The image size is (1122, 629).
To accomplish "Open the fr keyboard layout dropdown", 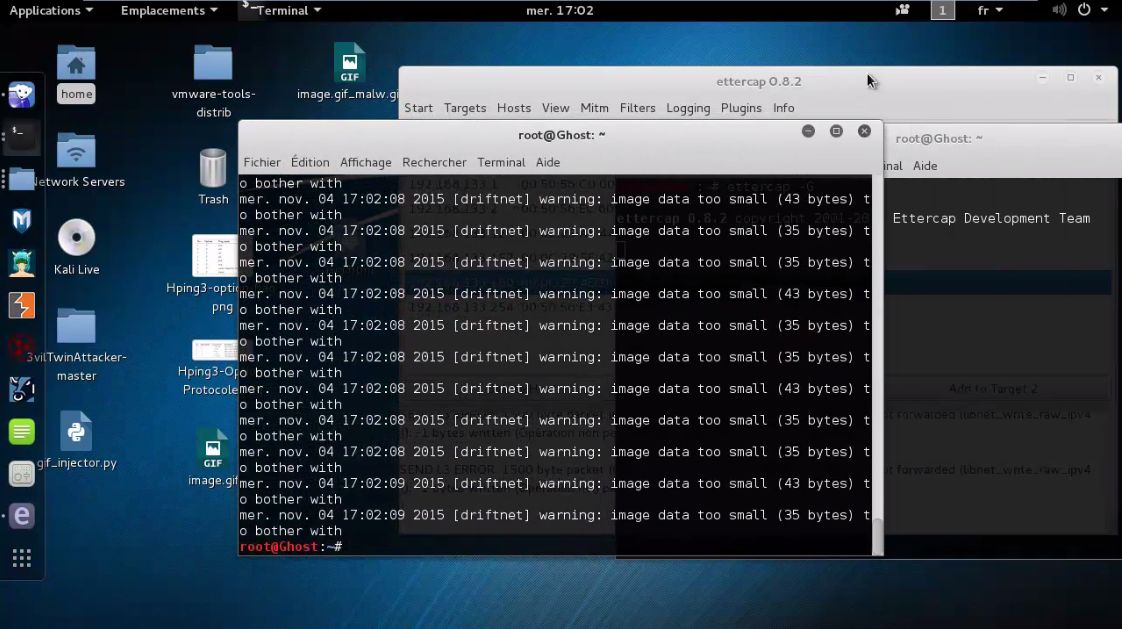I will (990, 10).
